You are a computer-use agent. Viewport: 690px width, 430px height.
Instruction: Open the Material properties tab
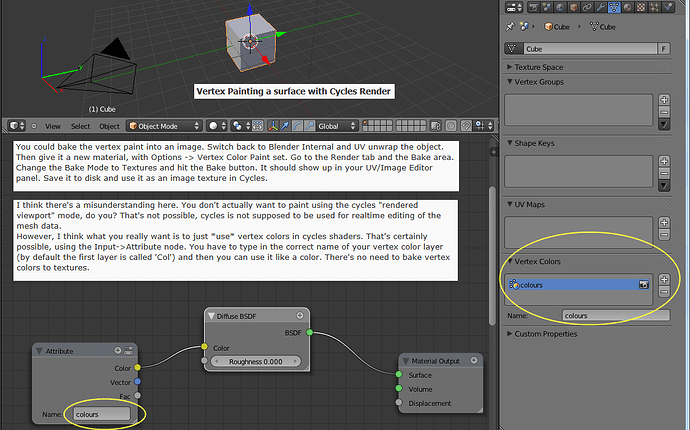[x=628, y=7]
